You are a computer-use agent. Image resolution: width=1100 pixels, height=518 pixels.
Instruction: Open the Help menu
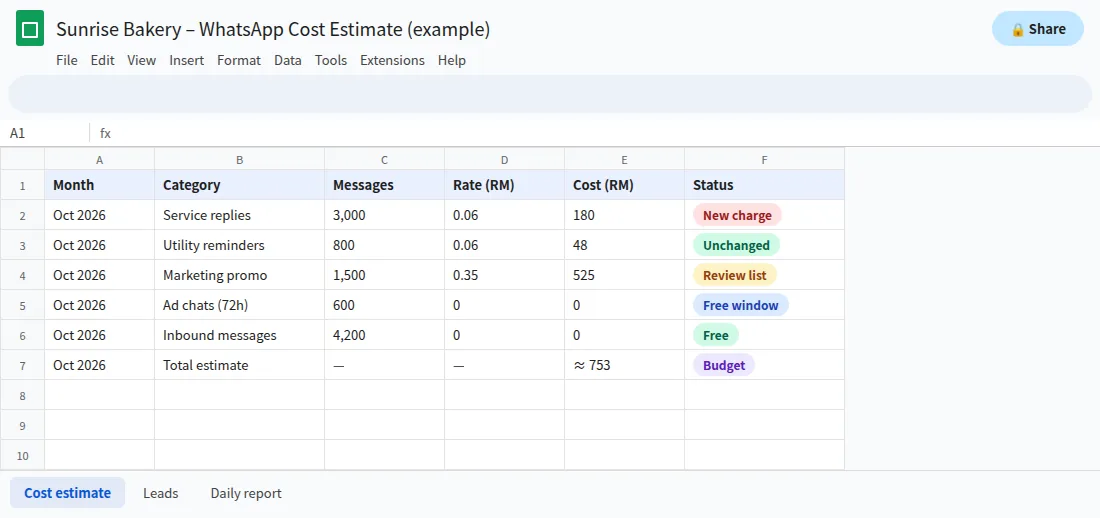452,60
